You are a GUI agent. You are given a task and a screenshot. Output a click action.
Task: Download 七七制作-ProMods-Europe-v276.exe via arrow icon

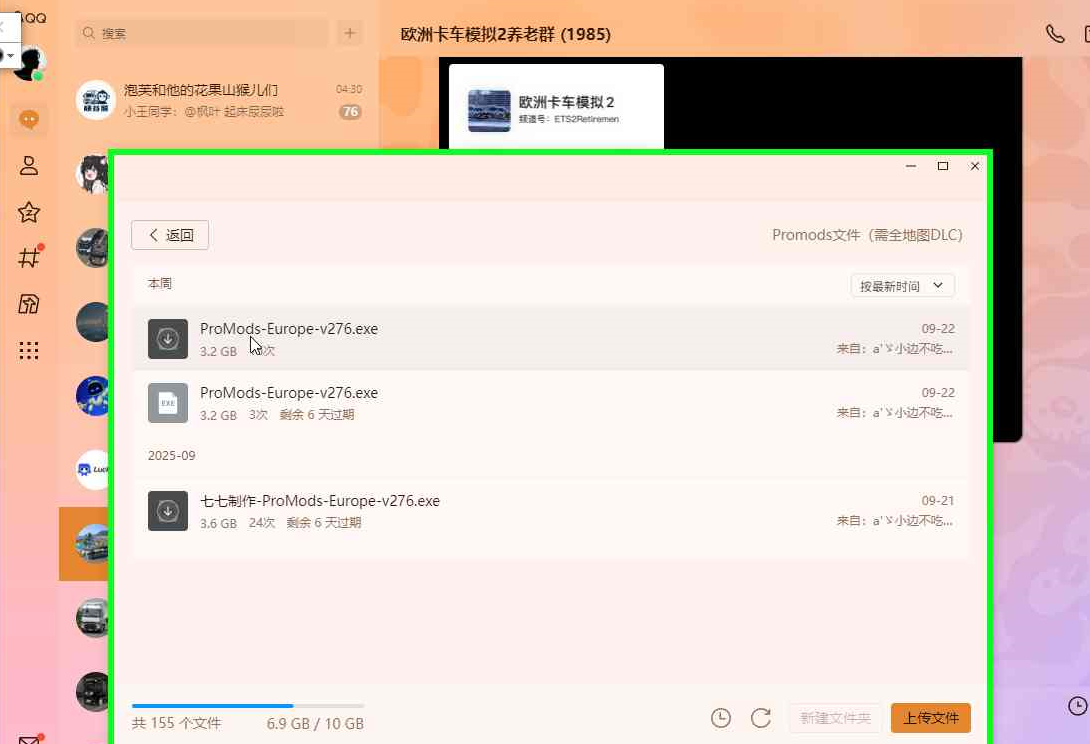point(168,511)
